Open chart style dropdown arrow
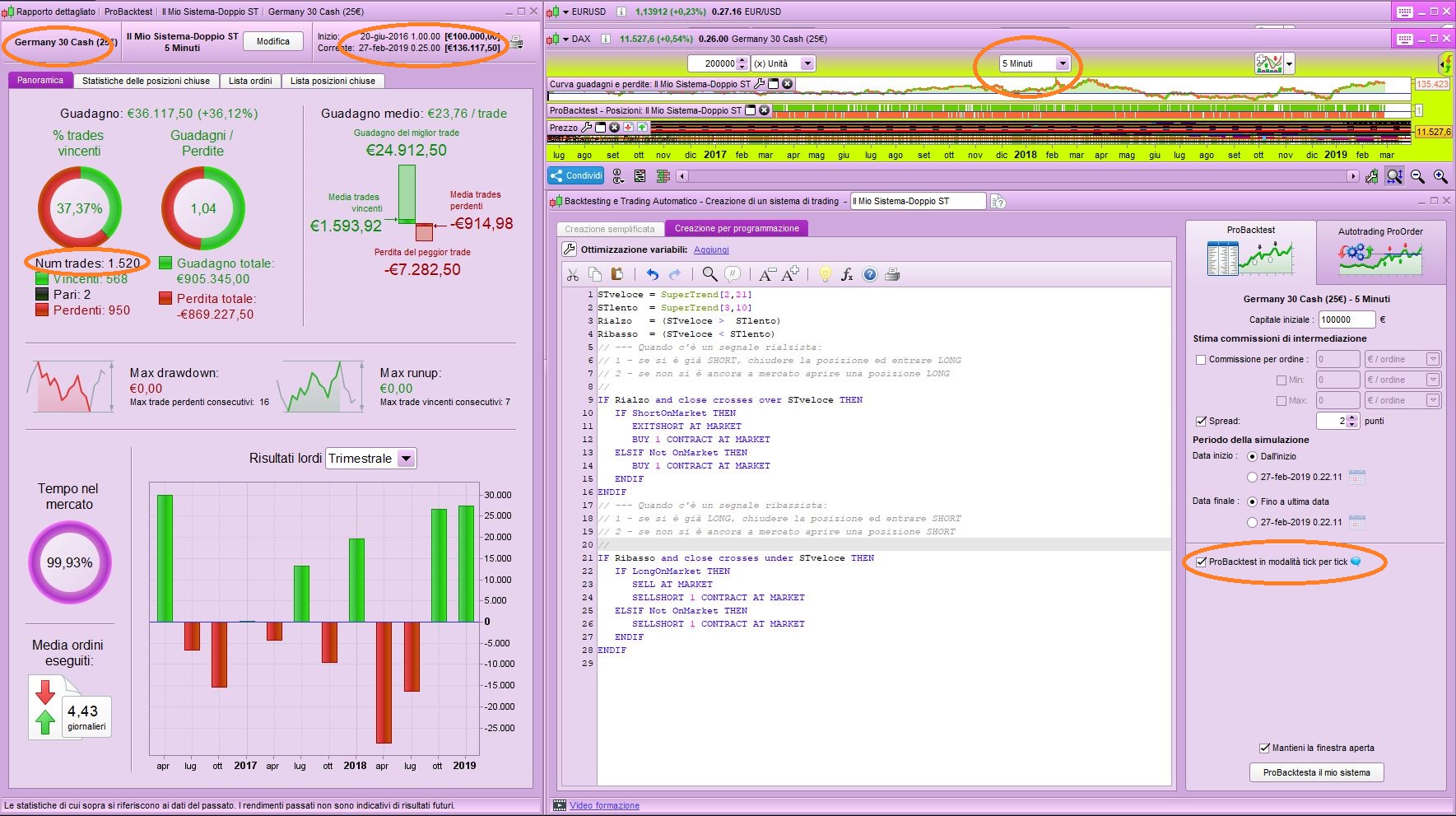Image resolution: width=1456 pixels, height=816 pixels. click(x=1289, y=63)
